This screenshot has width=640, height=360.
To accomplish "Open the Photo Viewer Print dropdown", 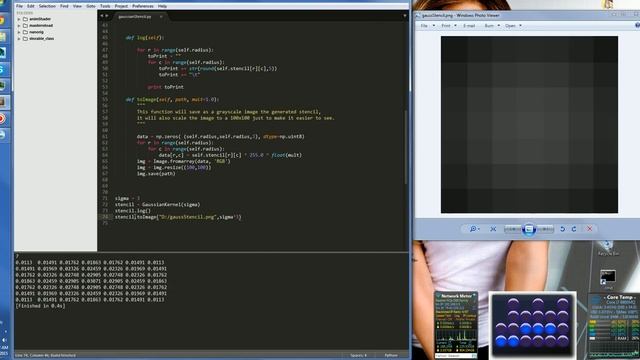I will pyautogui.click(x=449, y=26).
